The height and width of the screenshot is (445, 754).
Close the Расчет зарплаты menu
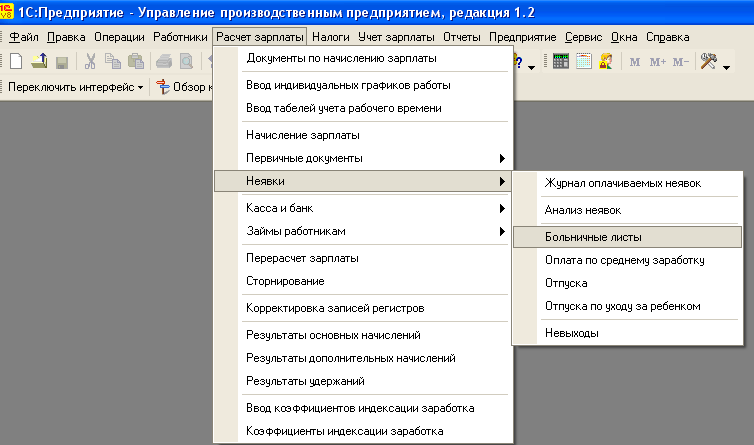[260, 37]
